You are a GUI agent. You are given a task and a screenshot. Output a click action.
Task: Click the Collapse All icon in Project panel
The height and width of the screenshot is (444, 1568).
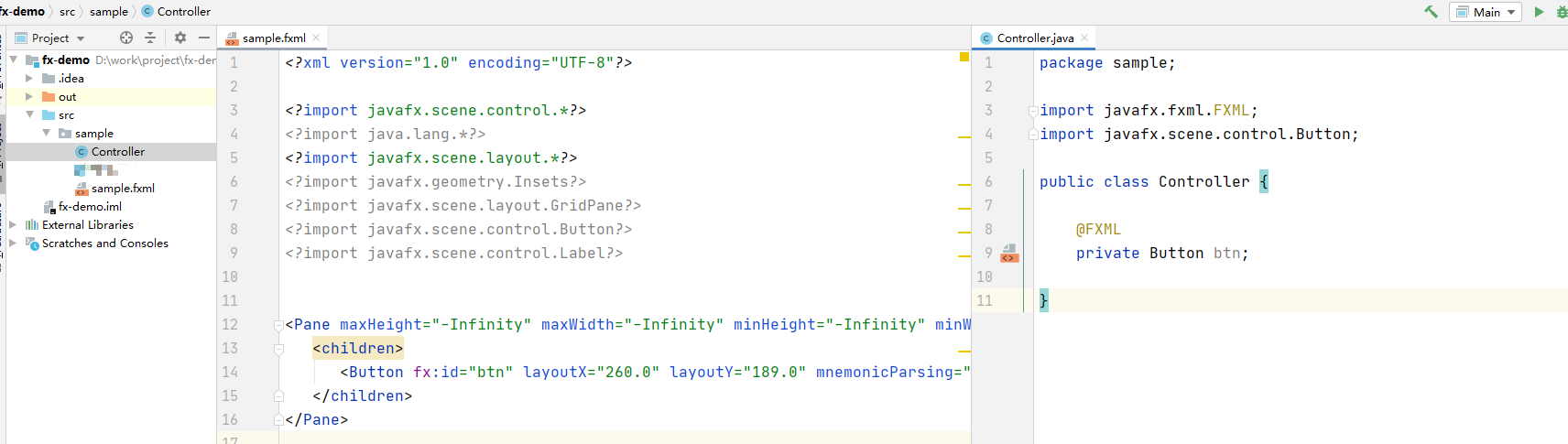tap(150, 38)
